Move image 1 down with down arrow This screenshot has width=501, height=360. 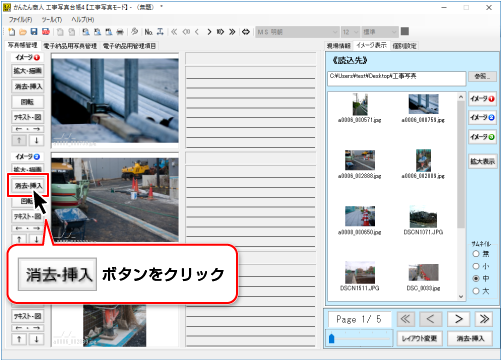click(37, 140)
